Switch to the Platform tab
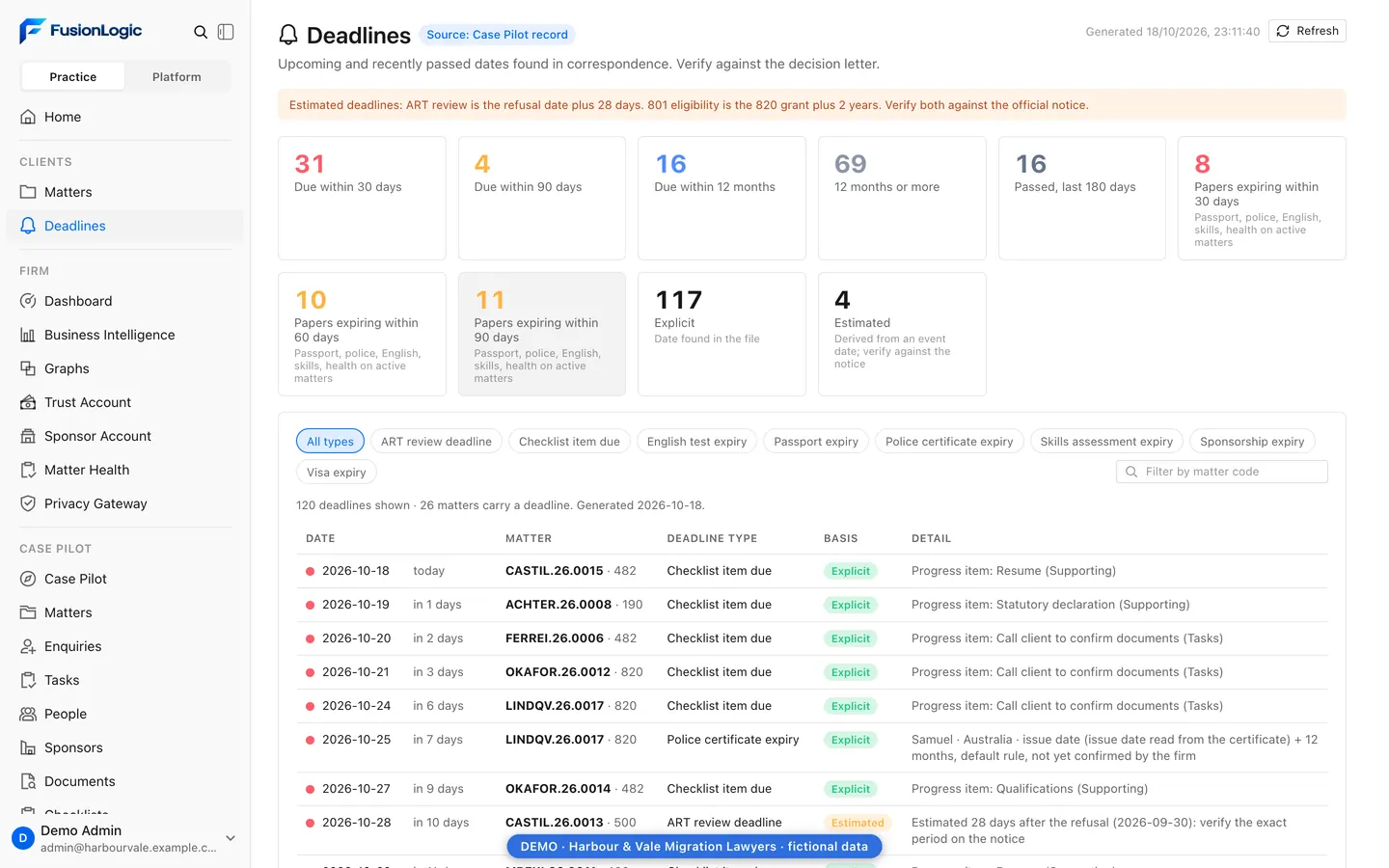The image size is (1389, 868). pyautogui.click(x=177, y=76)
